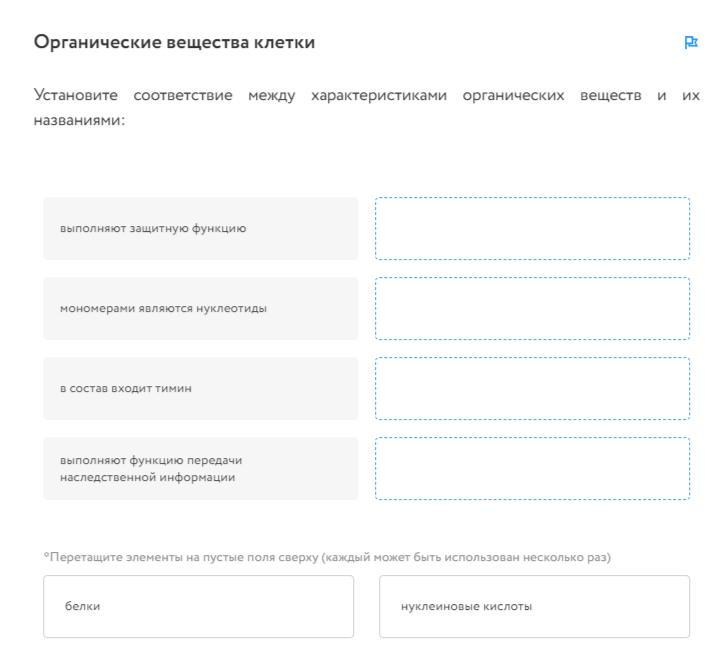Click the flag icon beside the title
Image resolution: width=726 pixels, height=667 pixels.
(x=690, y=43)
